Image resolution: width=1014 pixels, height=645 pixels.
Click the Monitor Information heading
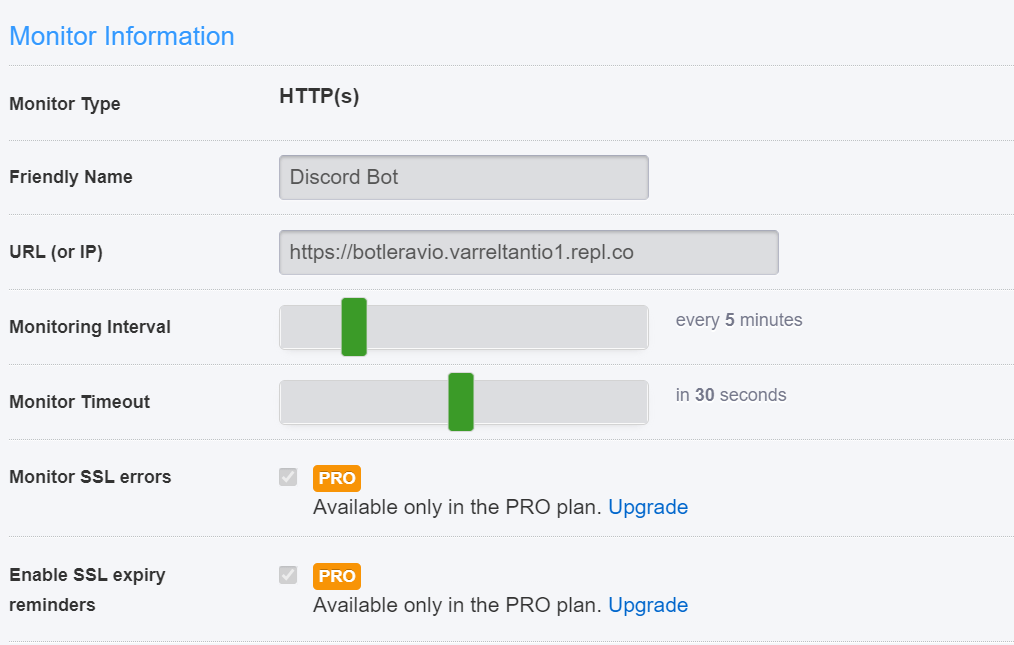122,36
